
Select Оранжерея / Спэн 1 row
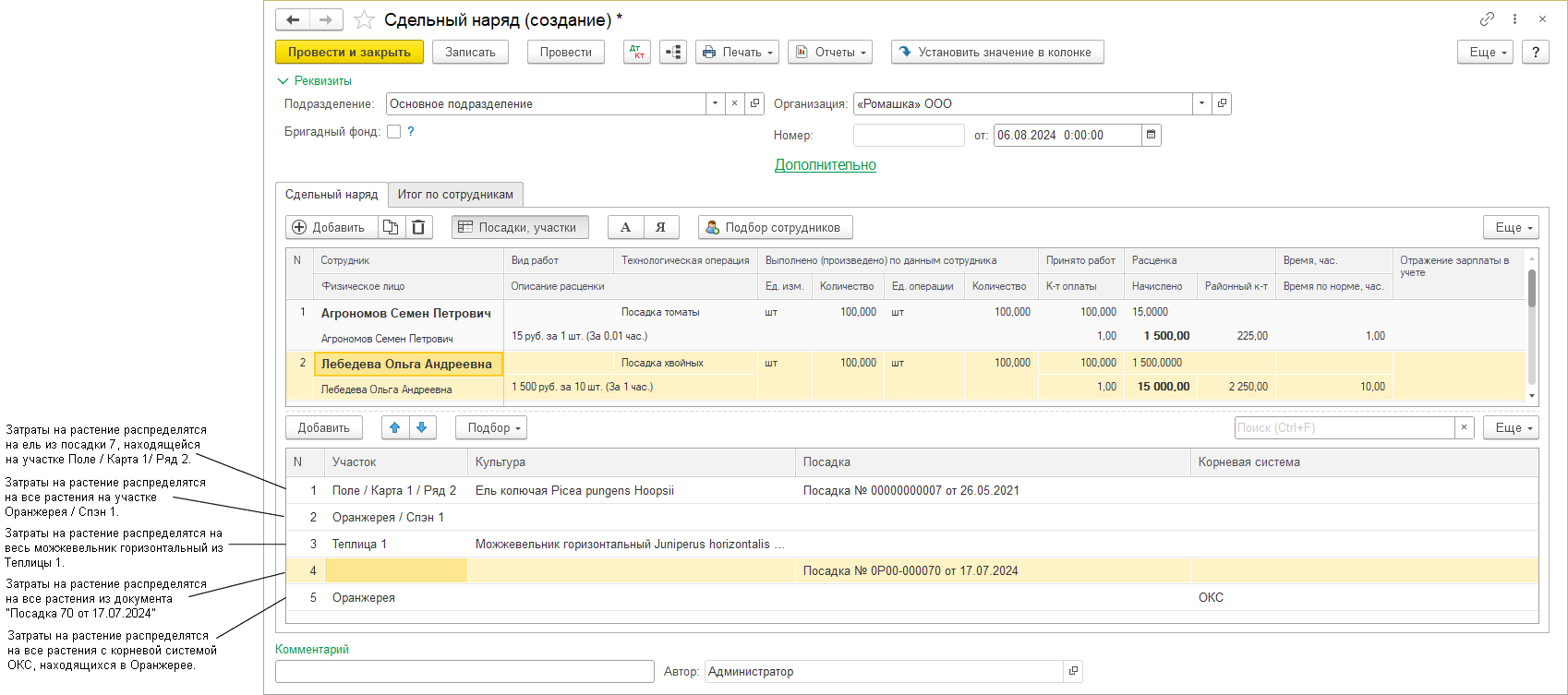point(912,517)
